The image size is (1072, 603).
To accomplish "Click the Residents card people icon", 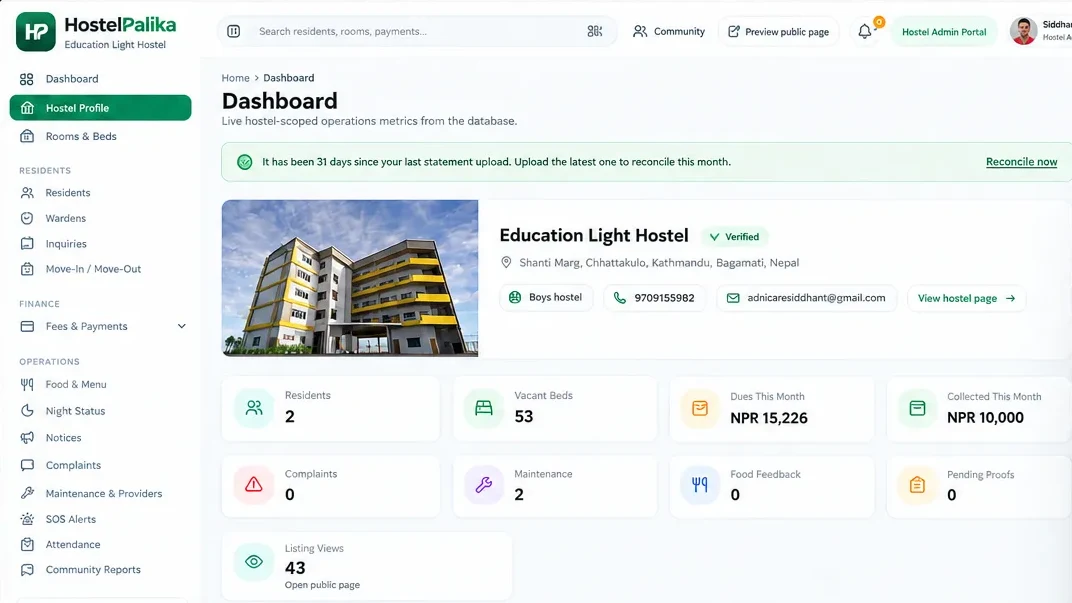I will point(254,408).
